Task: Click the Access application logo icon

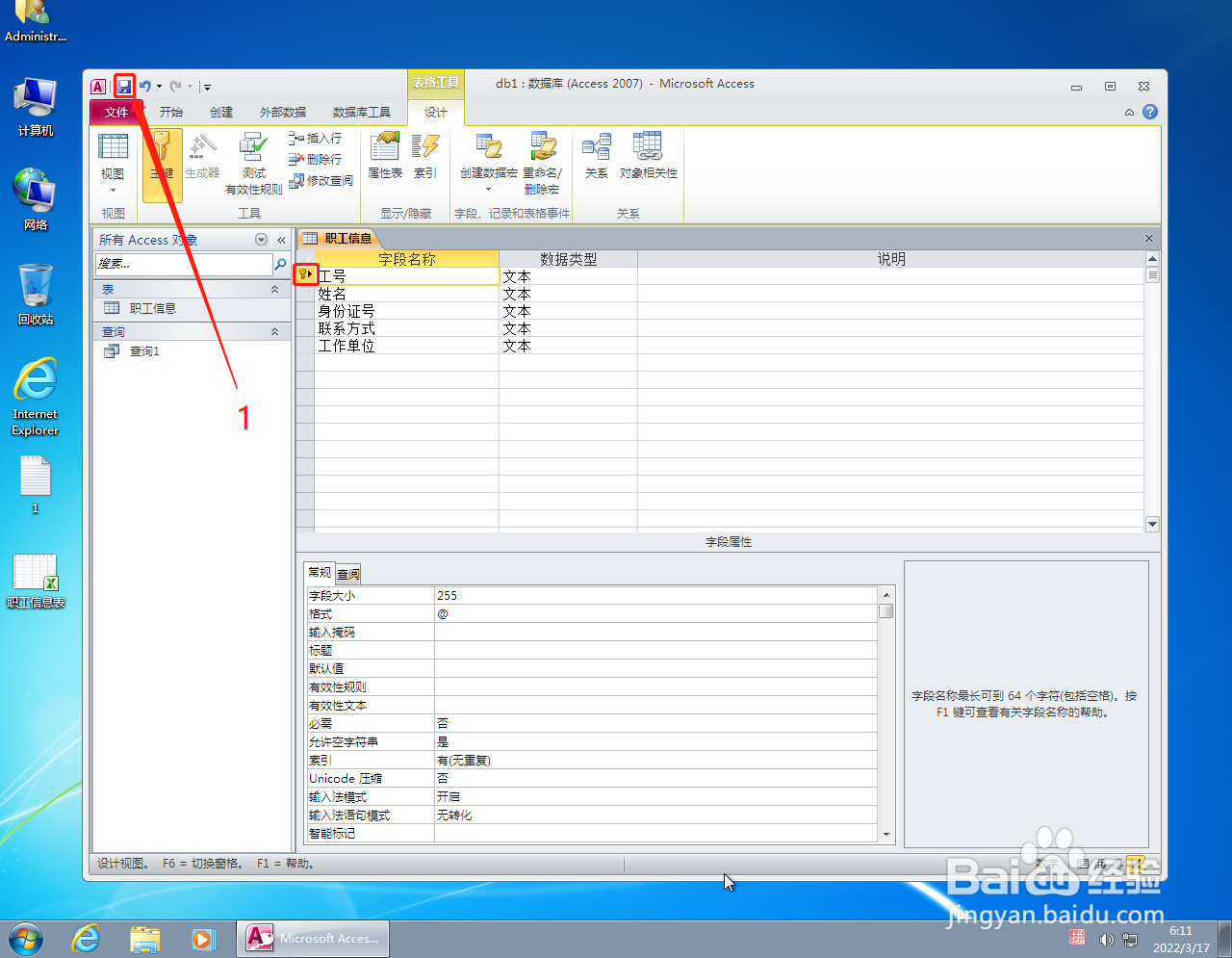Action: click(x=97, y=87)
